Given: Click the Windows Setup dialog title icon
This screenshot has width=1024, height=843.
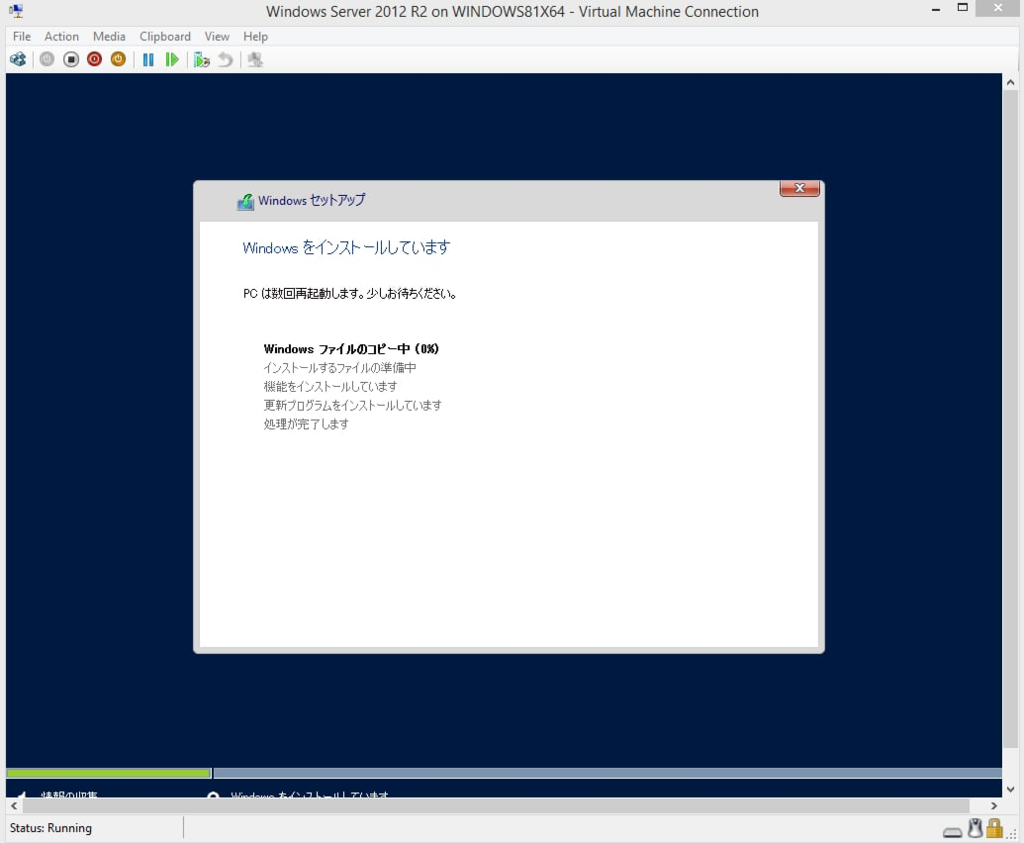Looking at the screenshot, I should [246, 202].
